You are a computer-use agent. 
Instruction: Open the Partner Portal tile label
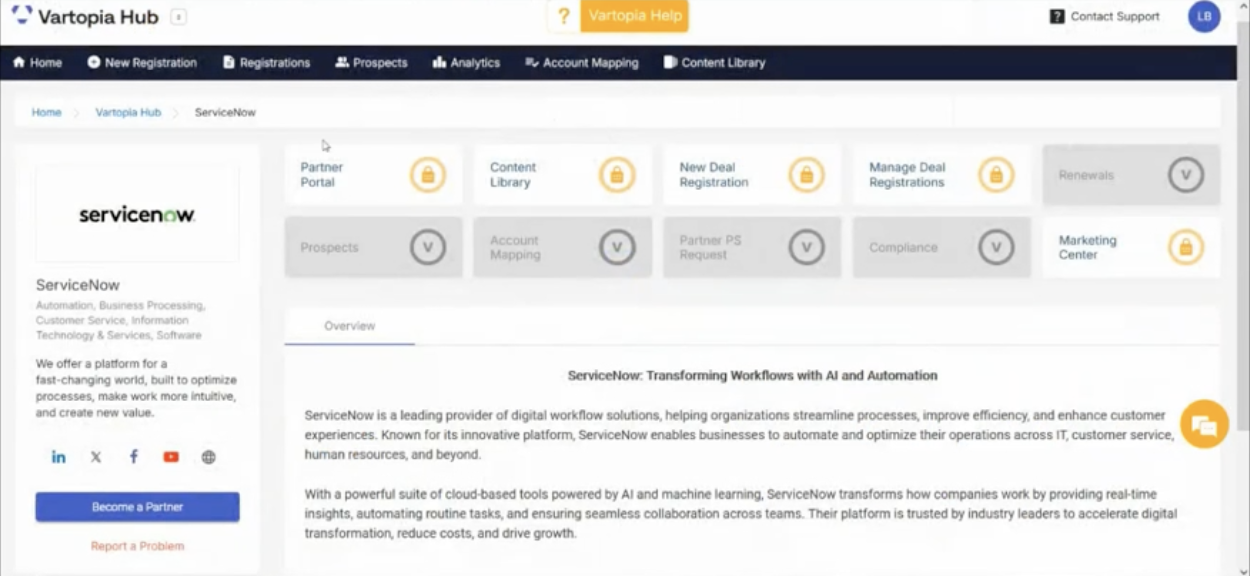(322, 175)
